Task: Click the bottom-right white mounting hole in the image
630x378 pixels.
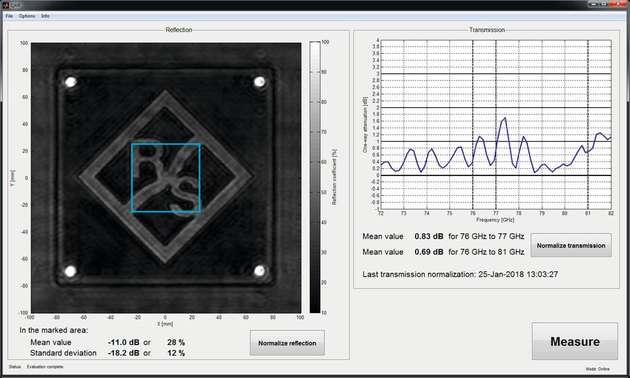Action: point(260,271)
